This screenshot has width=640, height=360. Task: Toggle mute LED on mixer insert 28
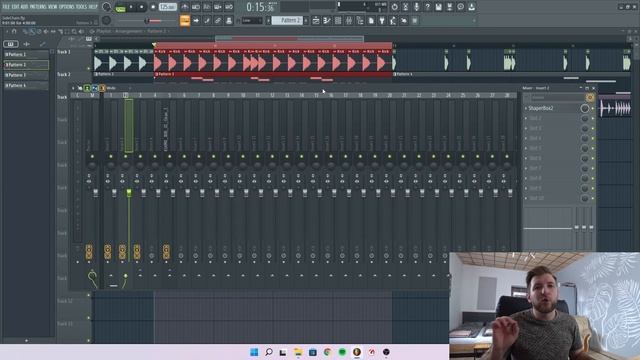(x=507, y=156)
